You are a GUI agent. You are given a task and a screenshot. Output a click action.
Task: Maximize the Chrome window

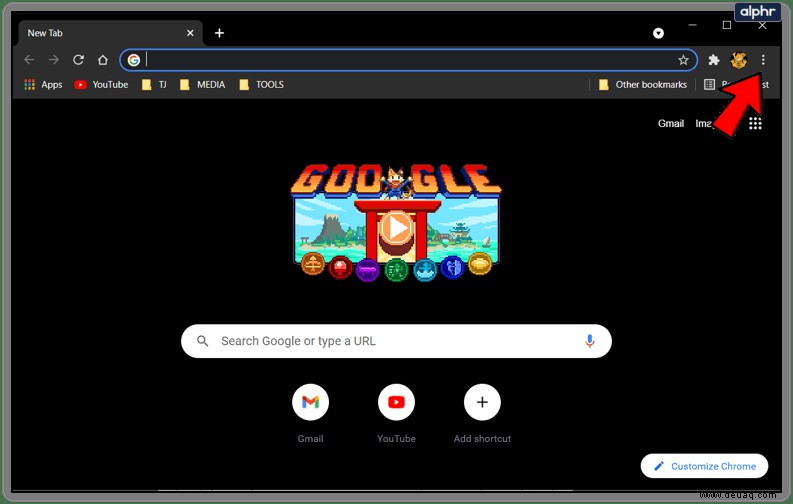(727, 25)
